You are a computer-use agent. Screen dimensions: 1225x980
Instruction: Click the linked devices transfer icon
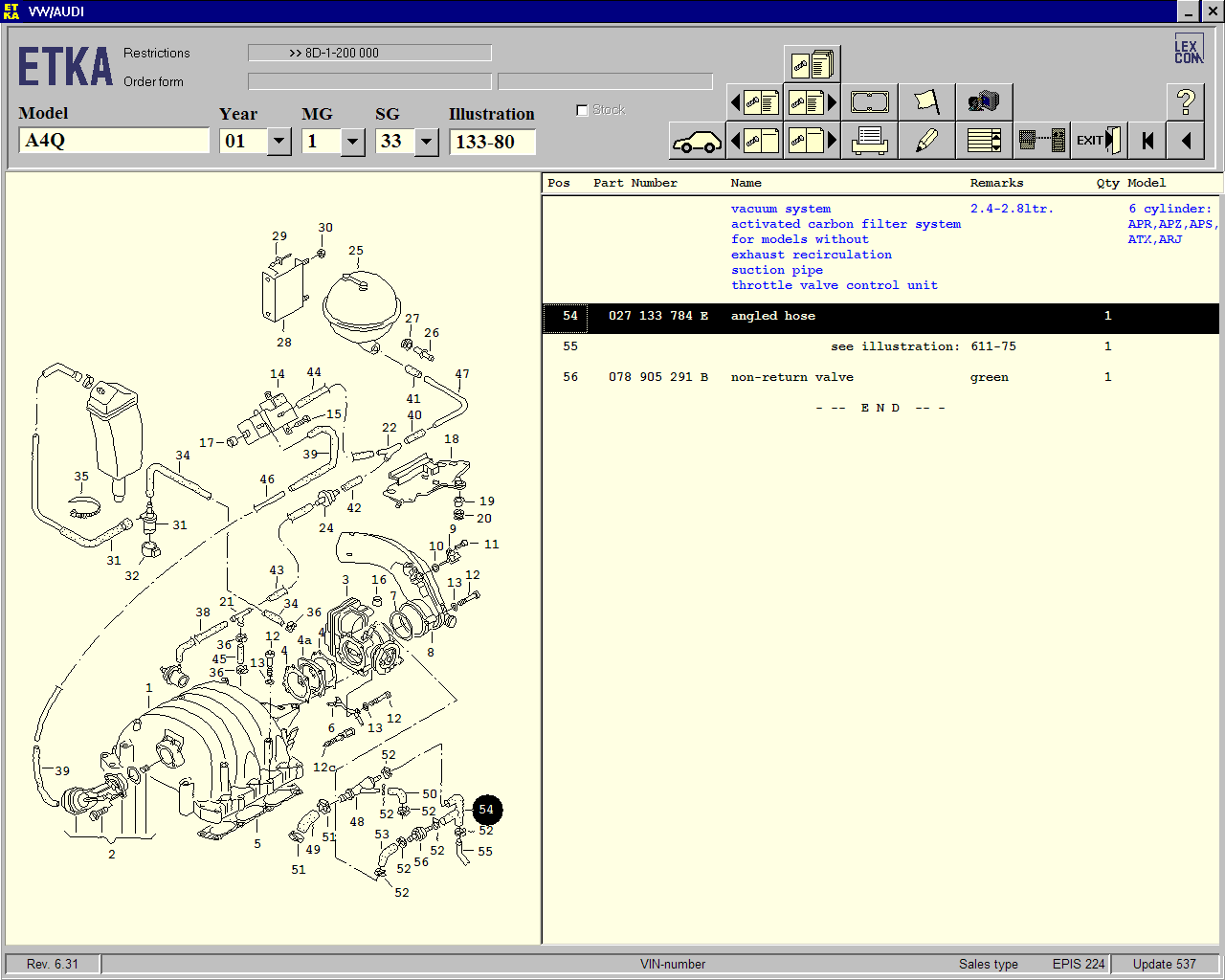(x=1041, y=141)
